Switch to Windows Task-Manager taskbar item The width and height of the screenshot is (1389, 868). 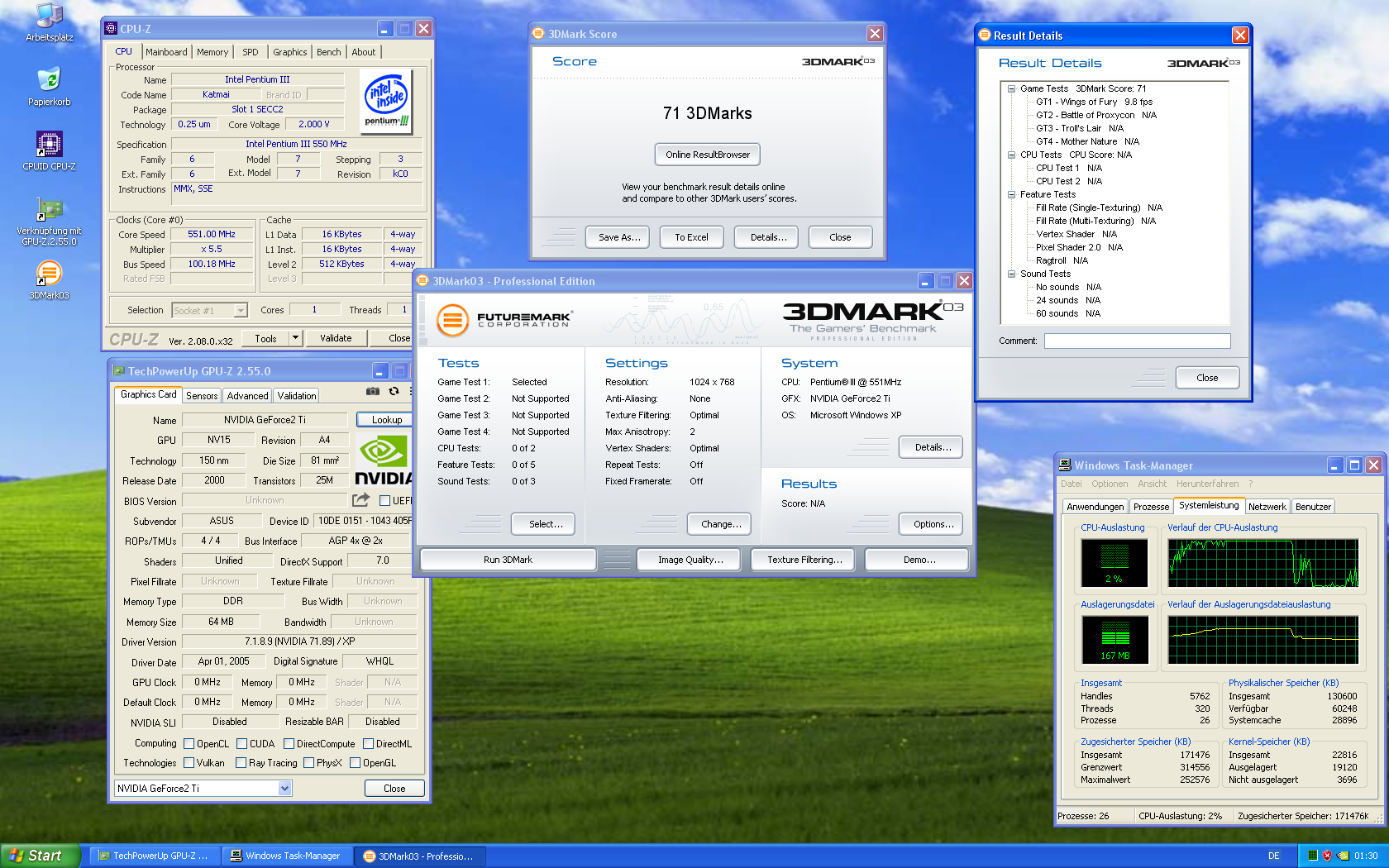[x=288, y=856]
